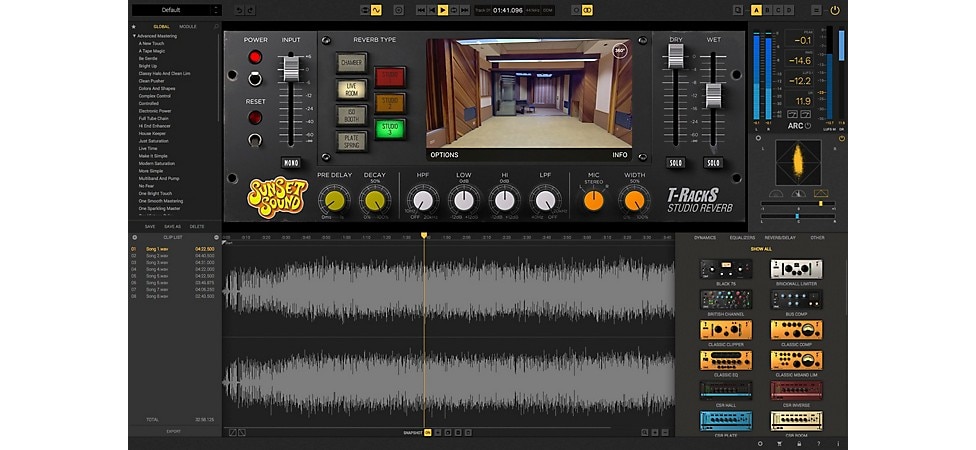Select the highlighted waveform view icon
This screenshot has height=450, width=976.
[x=376, y=10]
